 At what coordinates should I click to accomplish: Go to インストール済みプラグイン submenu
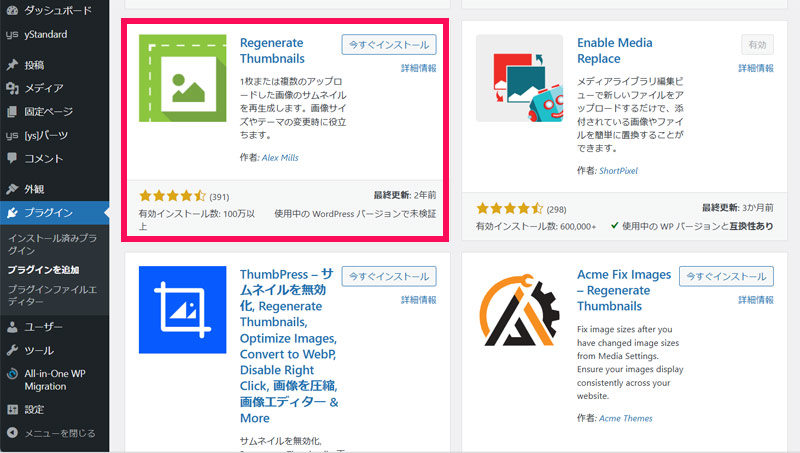pos(52,244)
